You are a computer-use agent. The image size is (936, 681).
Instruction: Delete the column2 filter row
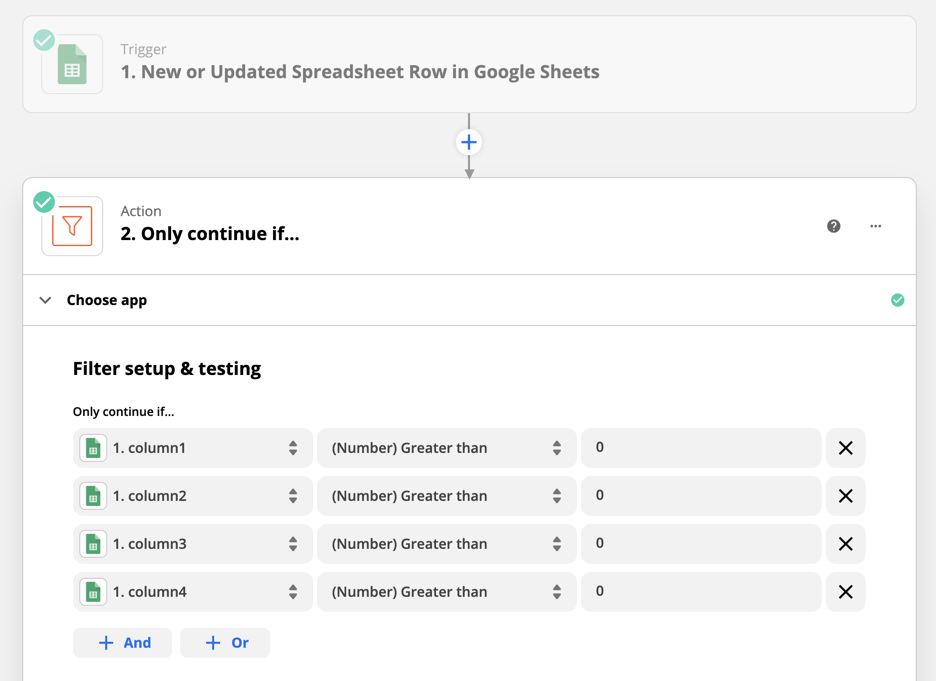point(845,496)
